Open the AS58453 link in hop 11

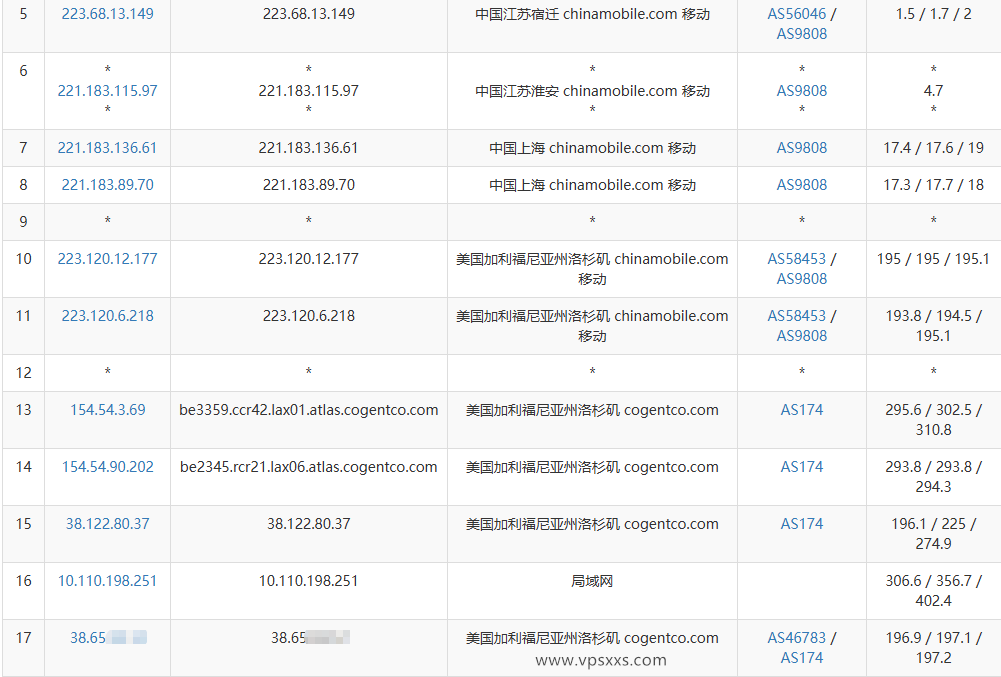pyautogui.click(x=796, y=315)
